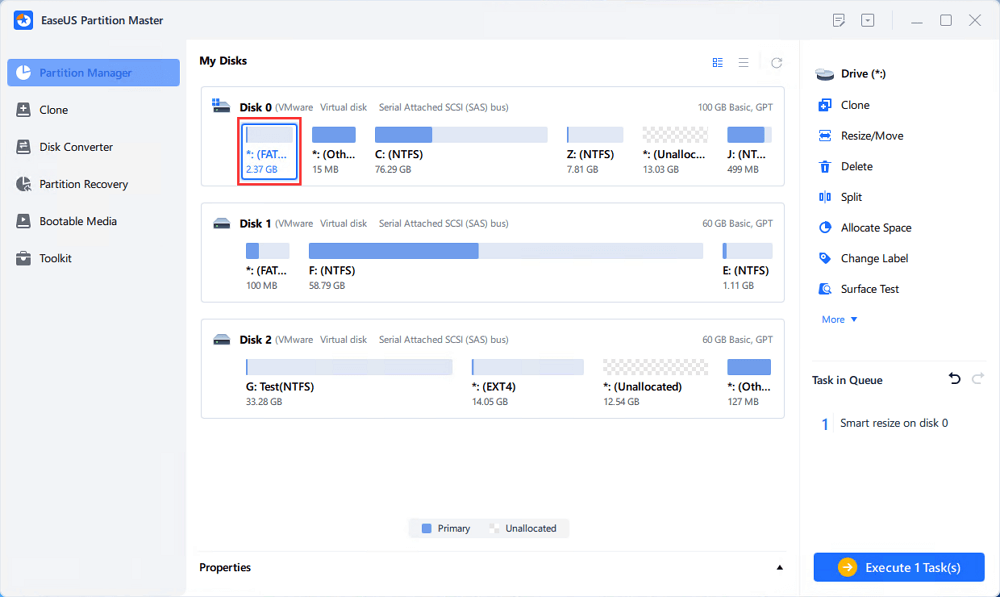This screenshot has width=1000, height=597.
Task: Select the F: (NTFS) partition
Action: click(506, 267)
